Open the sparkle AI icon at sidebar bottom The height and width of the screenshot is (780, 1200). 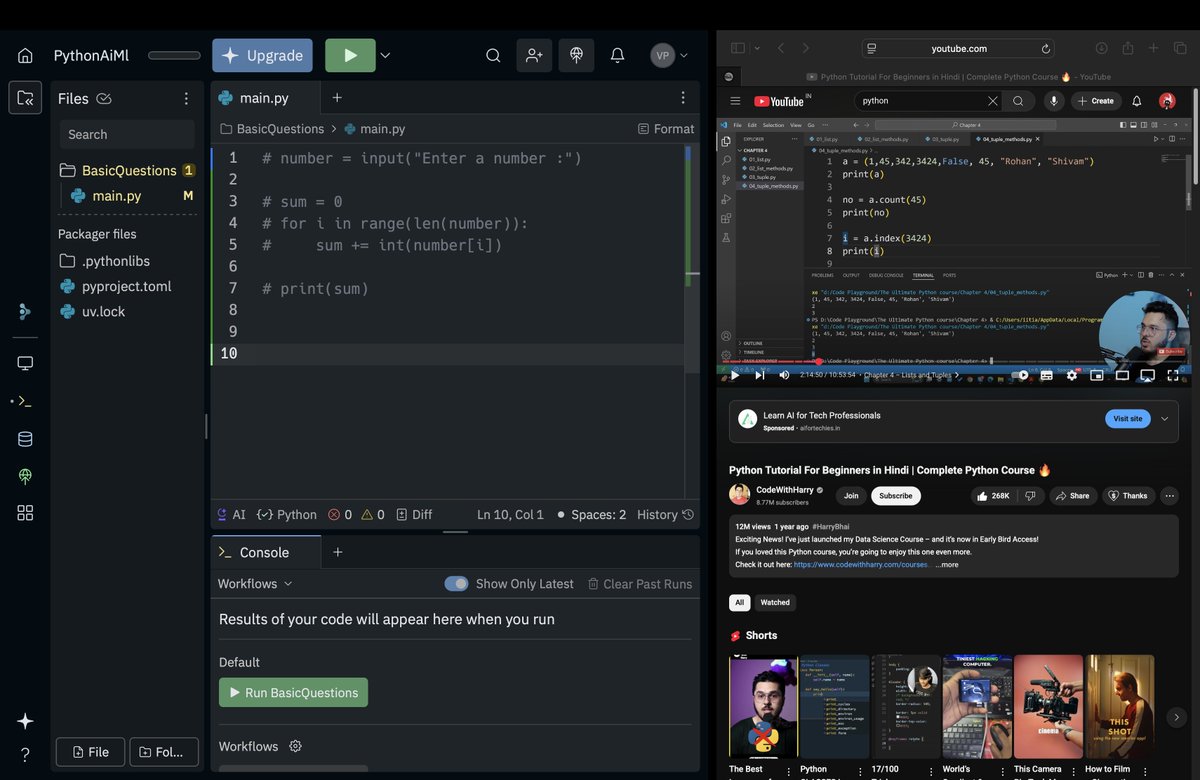click(25, 721)
